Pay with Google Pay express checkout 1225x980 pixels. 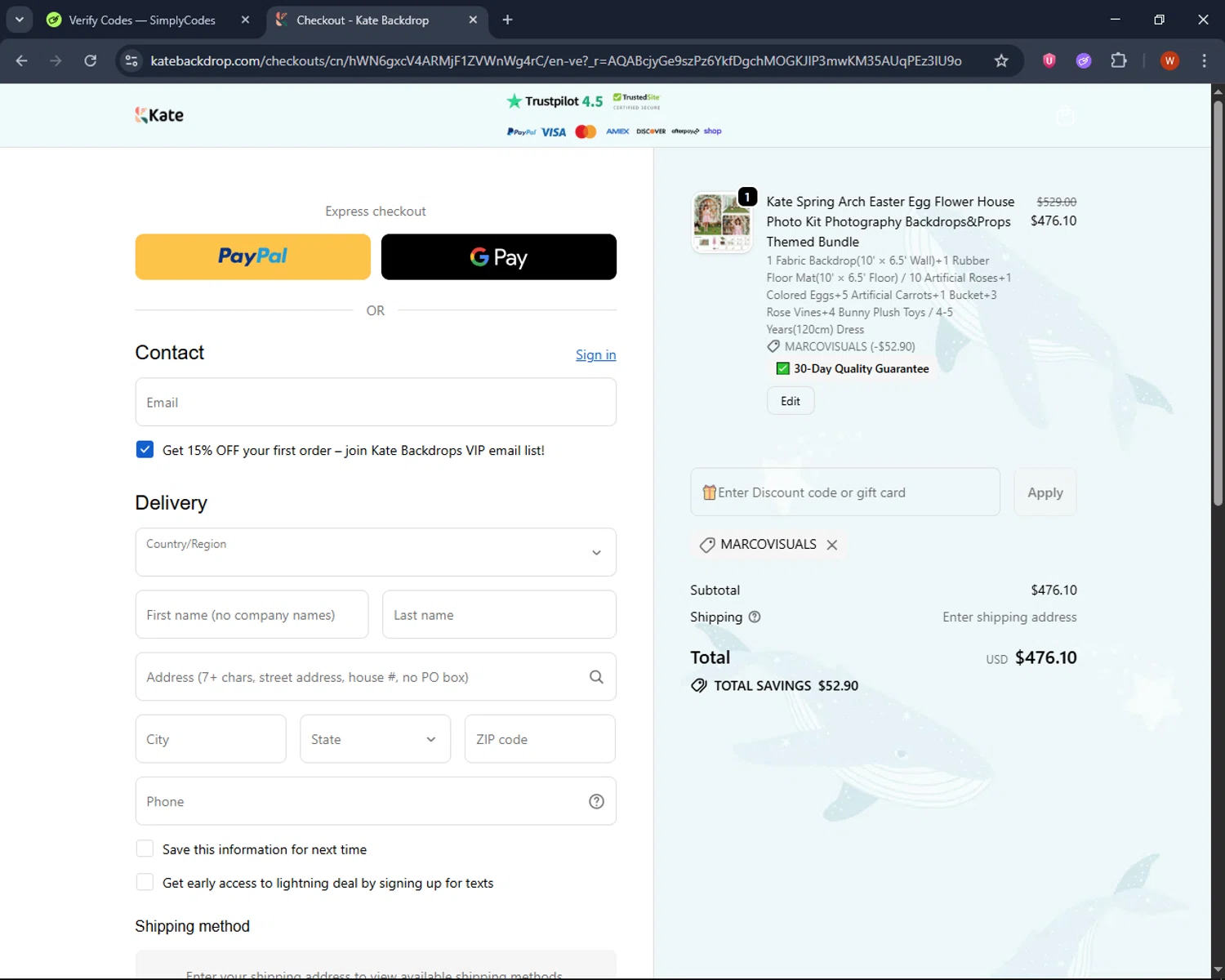click(x=499, y=257)
